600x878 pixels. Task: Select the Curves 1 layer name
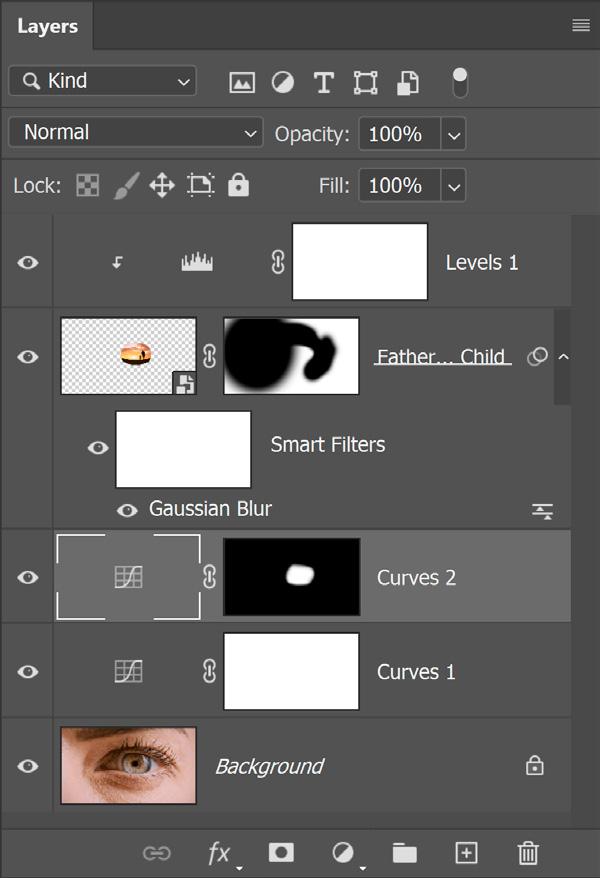[416, 672]
